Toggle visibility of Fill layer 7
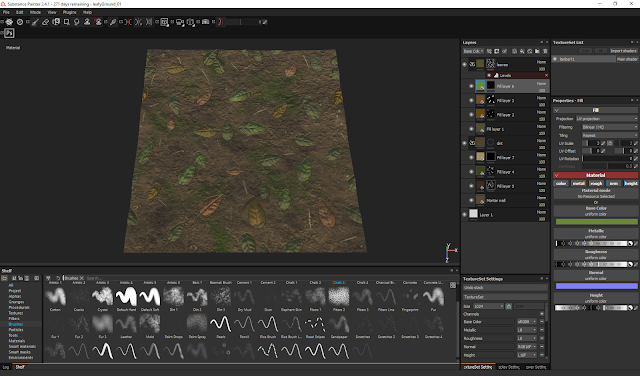Viewport: 640px width, 376px height. tap(471, 157)
